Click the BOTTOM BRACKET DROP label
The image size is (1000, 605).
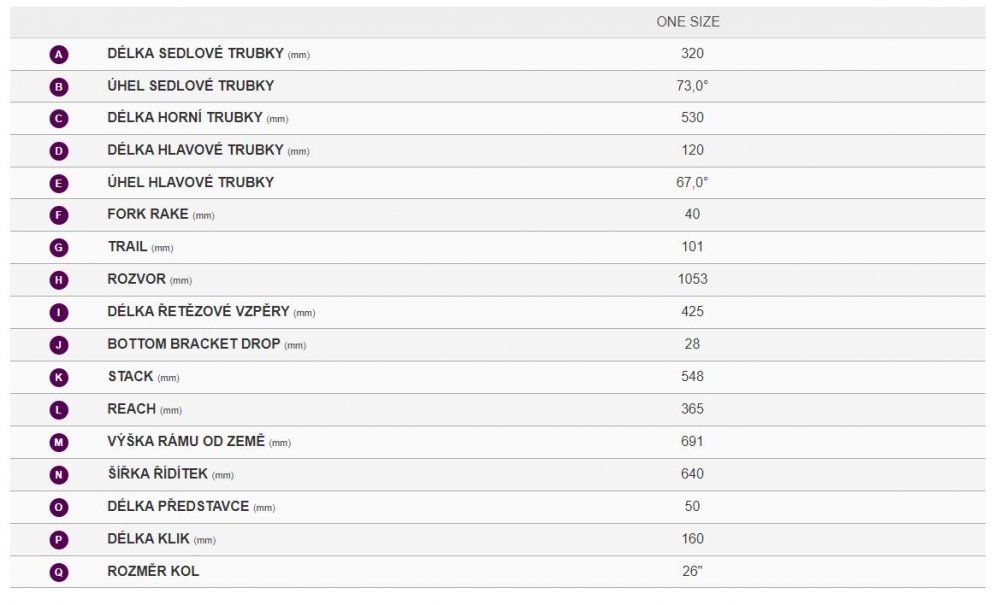[194, 344]
